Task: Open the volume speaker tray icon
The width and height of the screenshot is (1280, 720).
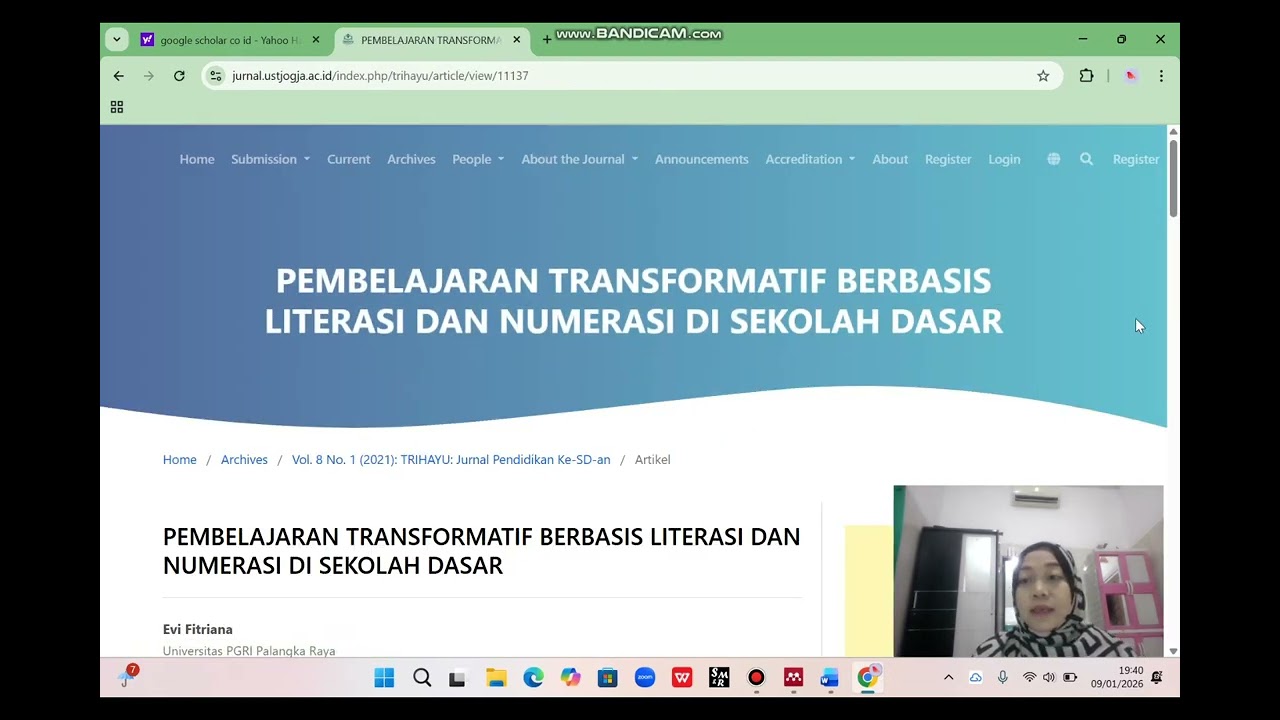Action: point(1049,678)
